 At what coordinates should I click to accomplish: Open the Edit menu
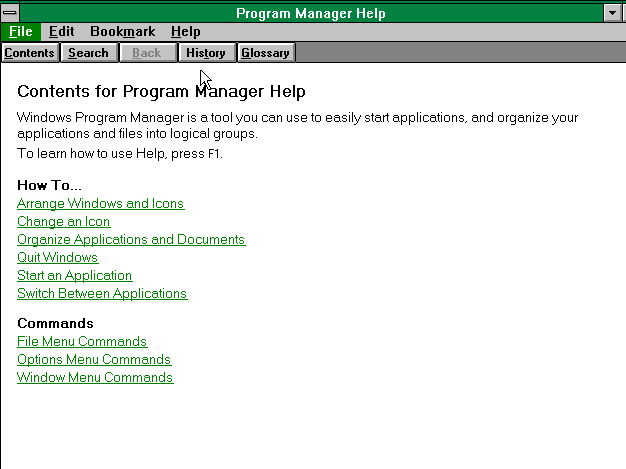[61, 32]
